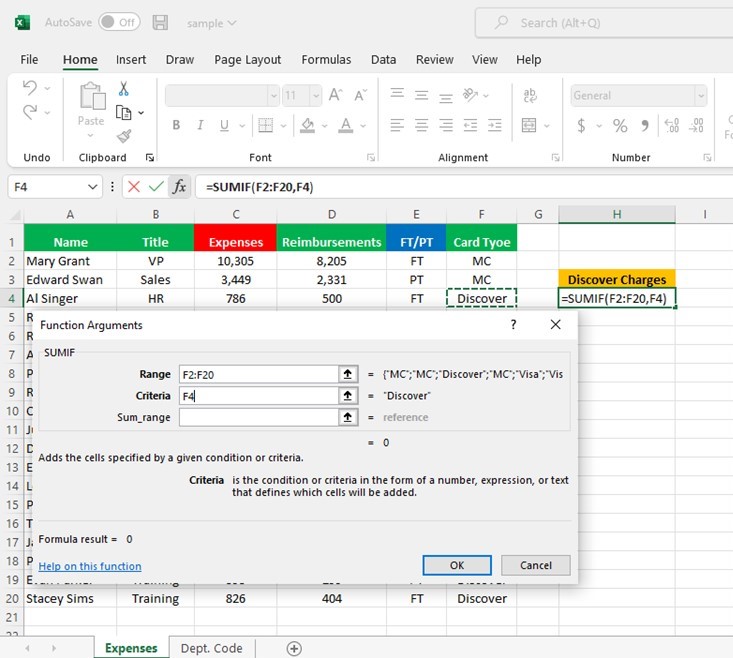The width and height of the screenshot is (733, 658).
Task: Switch to the Data tab
Action: [x=383, y=60]
